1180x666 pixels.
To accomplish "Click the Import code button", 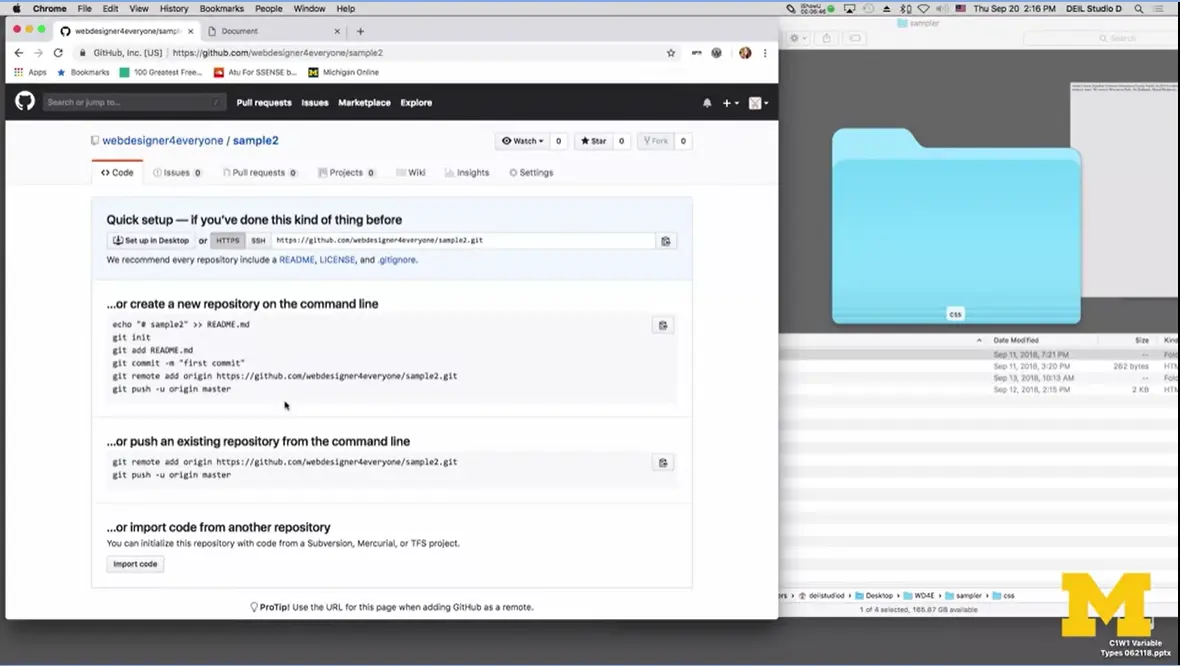I will tap(134, 563).
